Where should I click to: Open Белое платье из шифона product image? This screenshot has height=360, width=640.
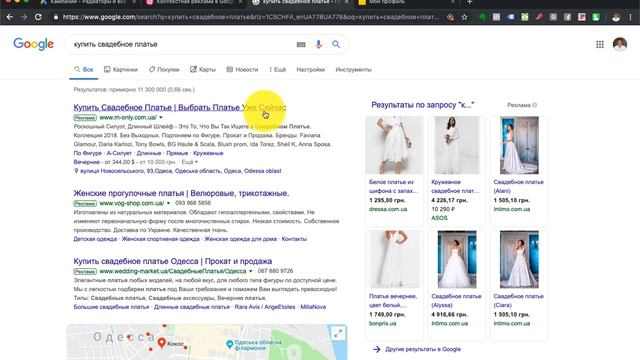pos(394,145)
